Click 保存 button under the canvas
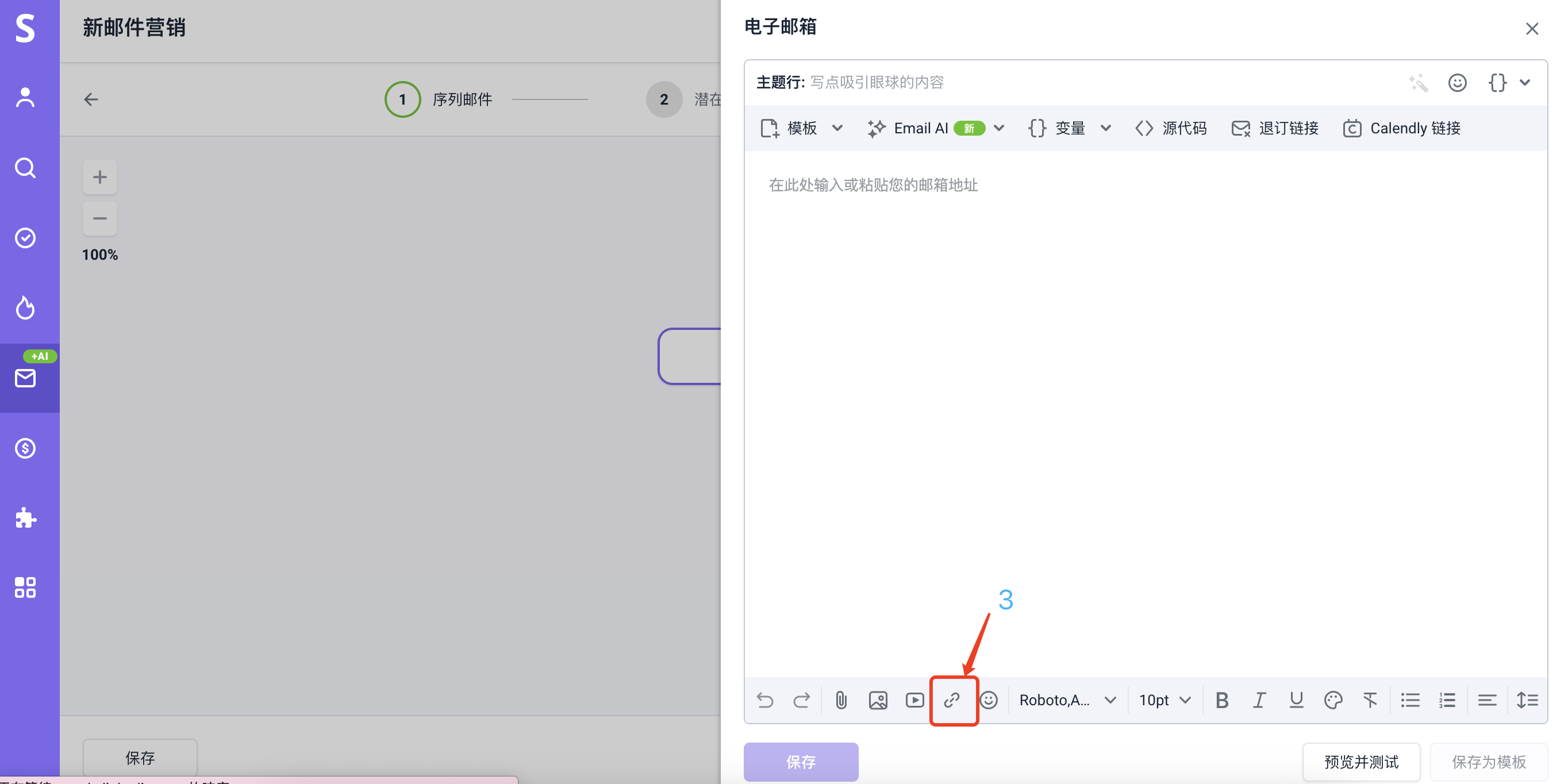Image resolution: width=1568 pixels, height=784 pixels. coord(140,758)
